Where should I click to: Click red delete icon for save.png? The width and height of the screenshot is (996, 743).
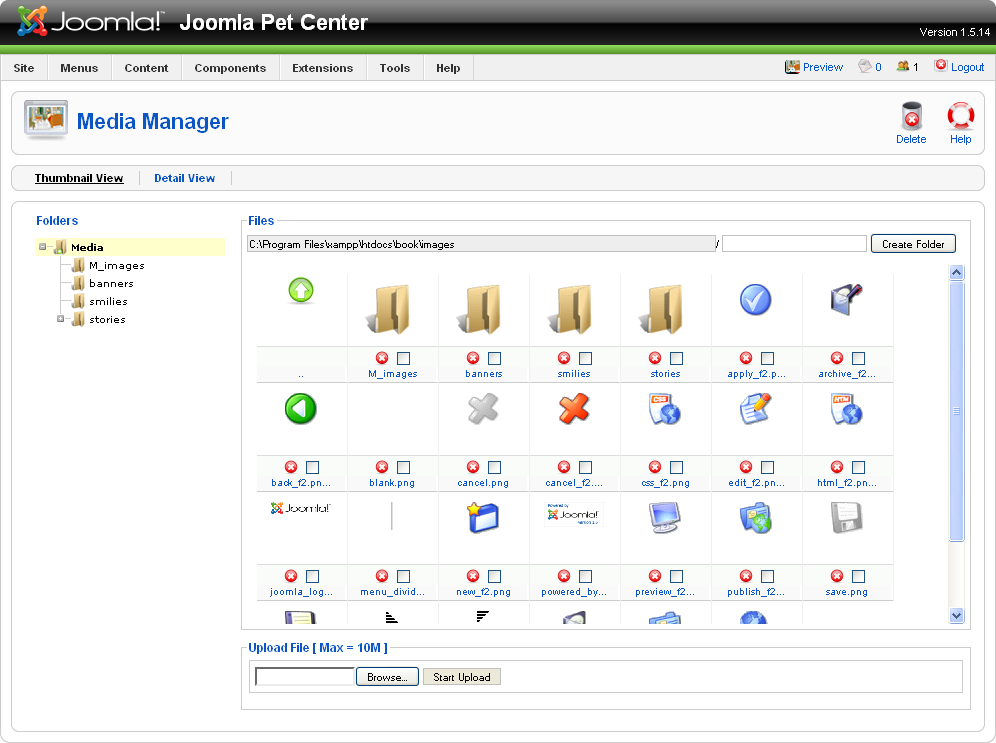click(x=837, y=576)
